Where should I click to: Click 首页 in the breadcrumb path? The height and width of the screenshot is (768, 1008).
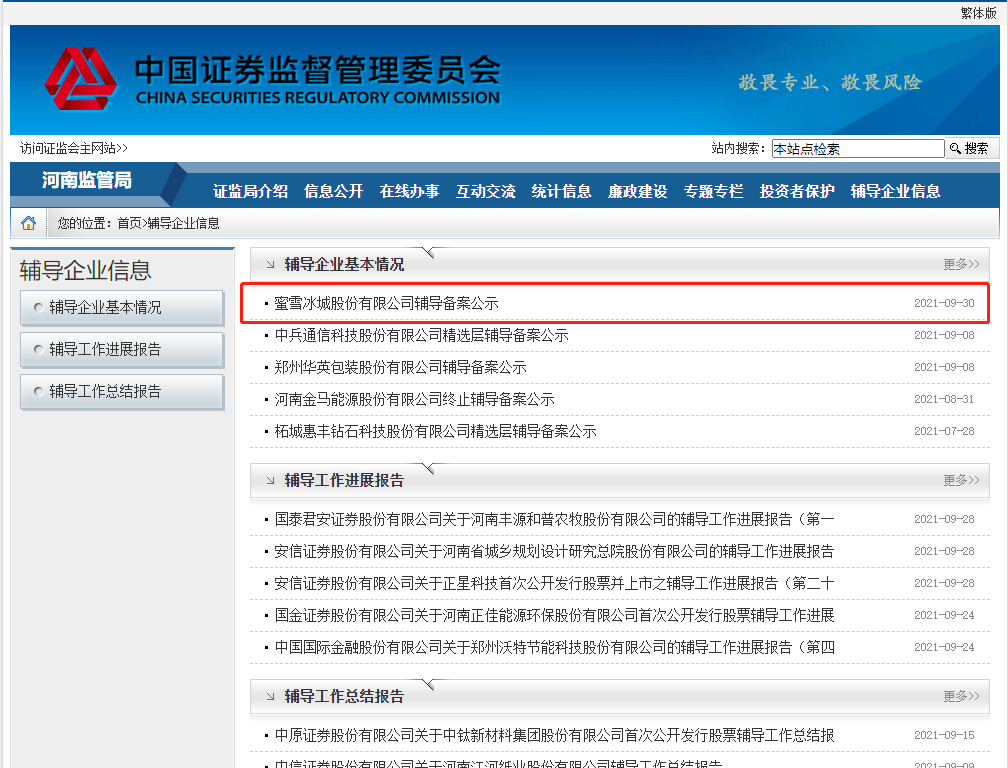(x=129, y=223)
